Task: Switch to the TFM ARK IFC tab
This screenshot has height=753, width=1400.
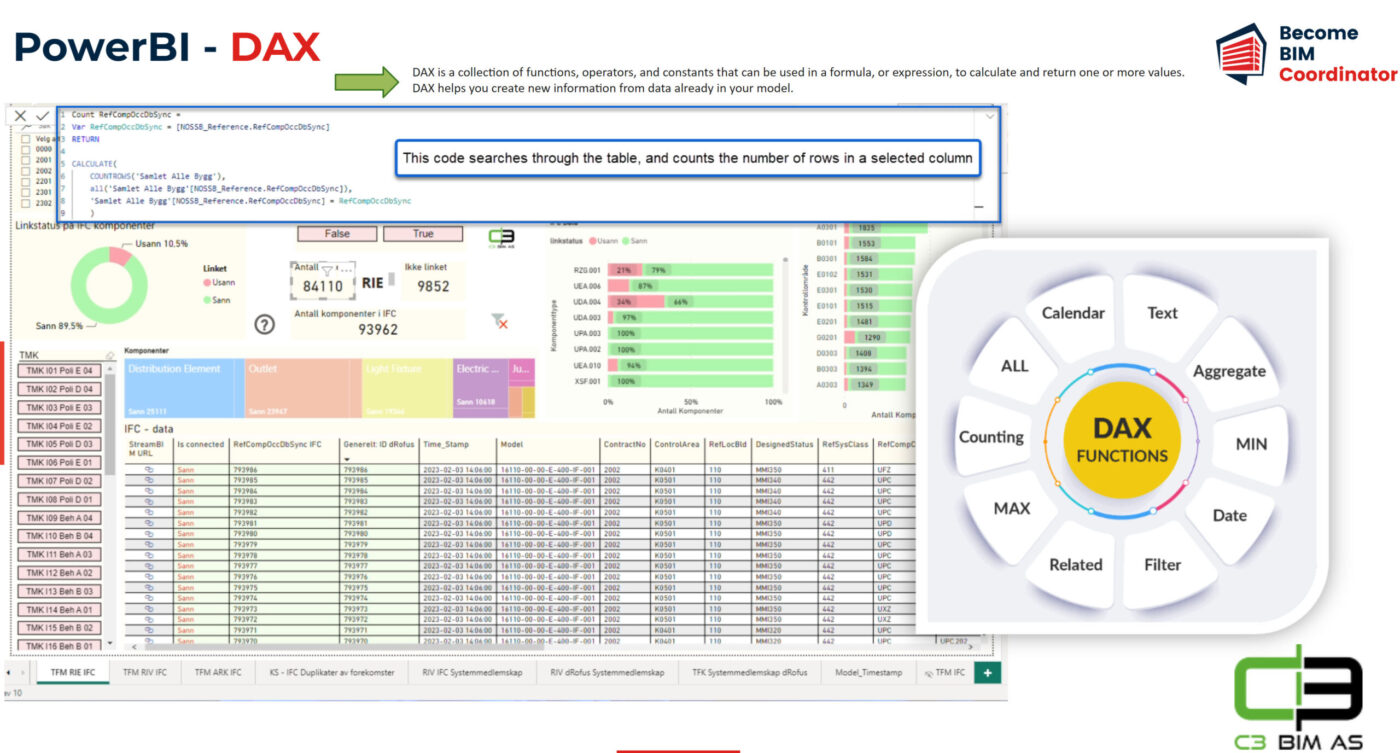Action: point(218,672)
